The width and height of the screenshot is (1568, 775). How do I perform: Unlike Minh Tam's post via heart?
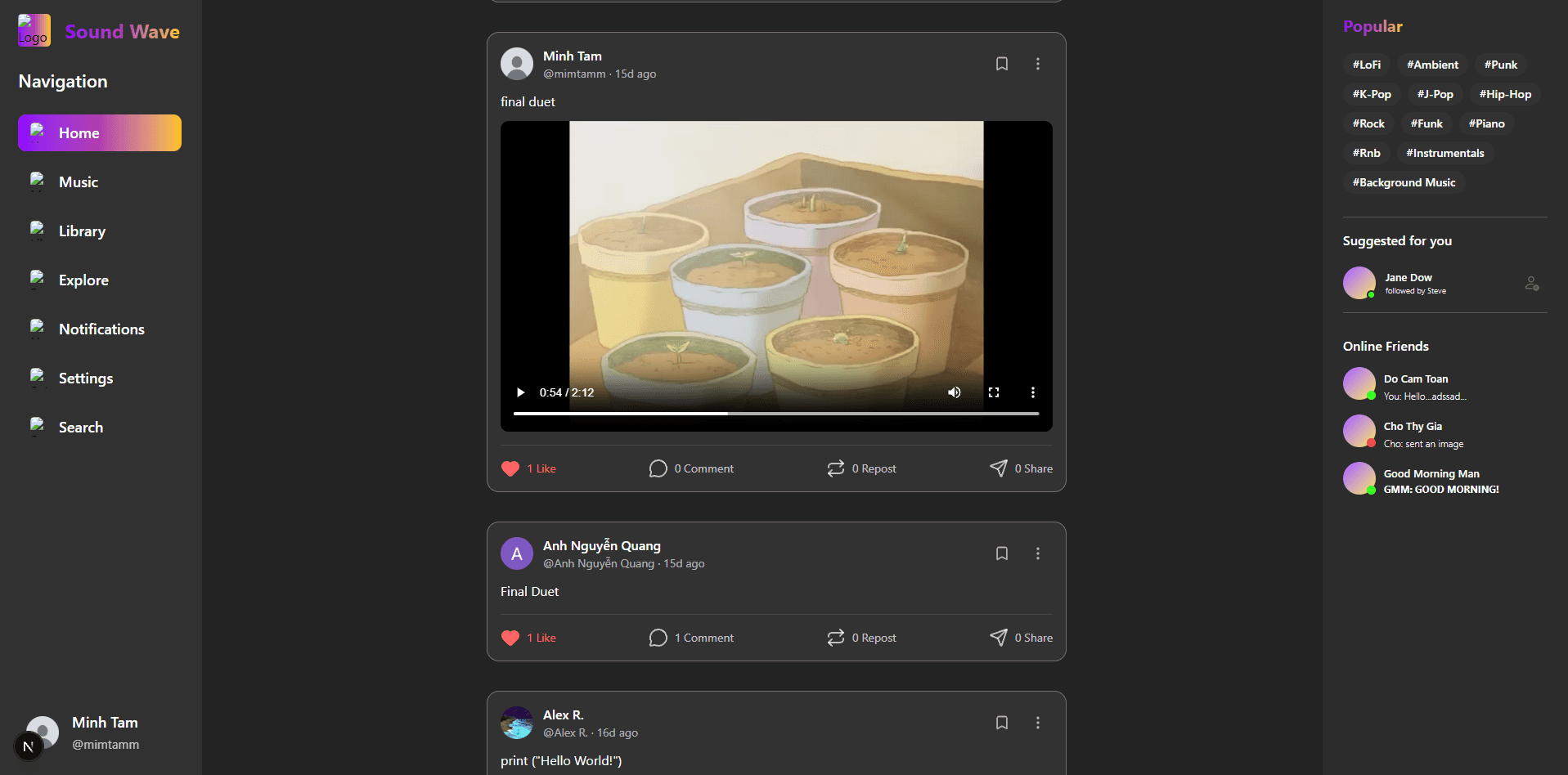pyautogui.click(x=510, y=468)
